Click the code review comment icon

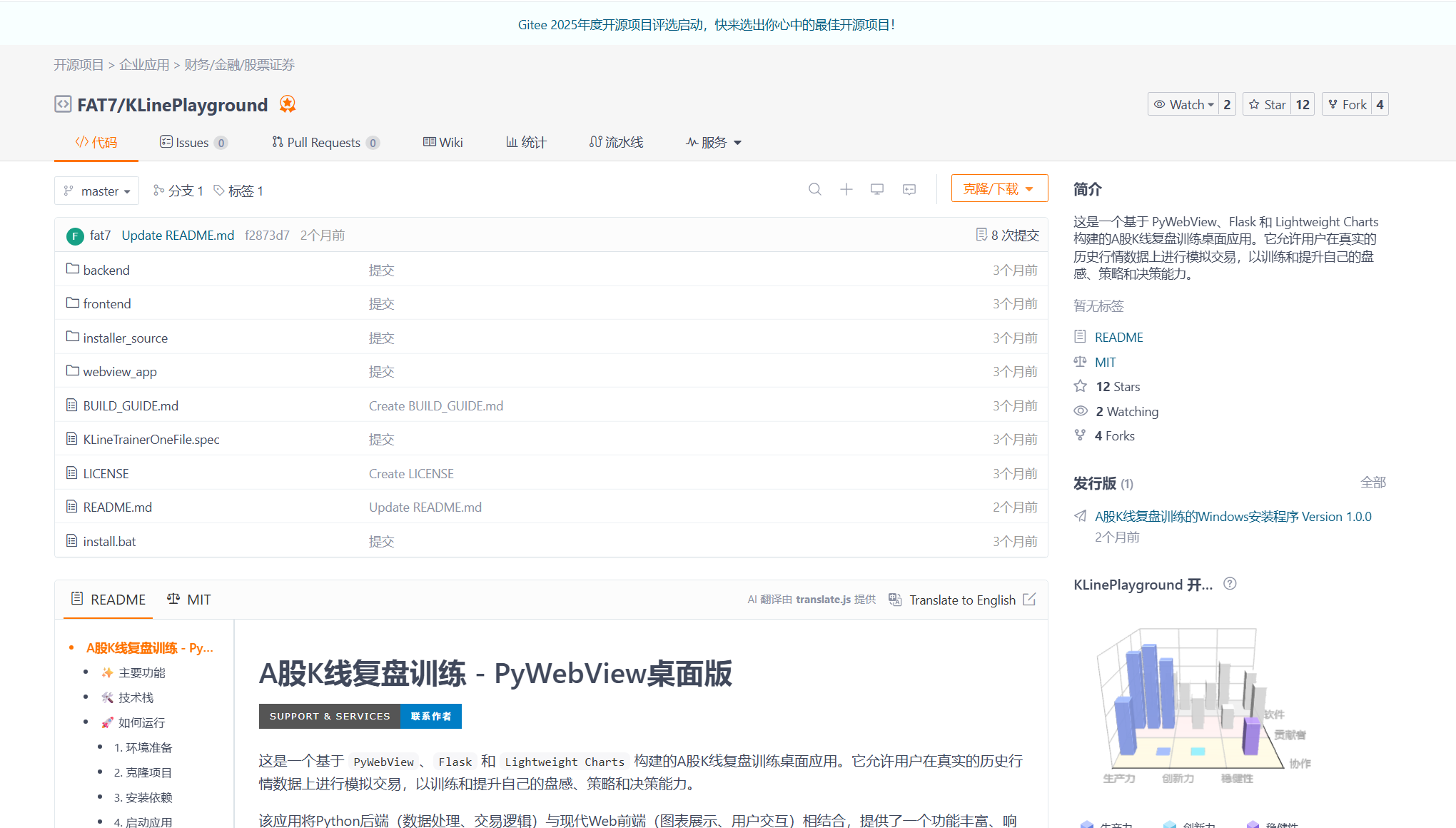(909, 189)
